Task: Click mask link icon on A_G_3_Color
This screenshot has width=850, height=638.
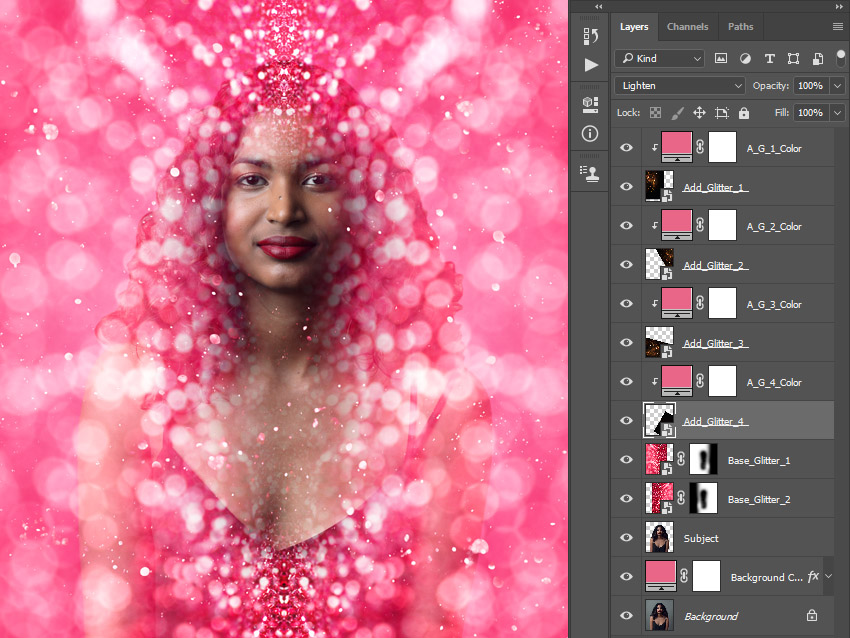Action: (x=700, y=303)
